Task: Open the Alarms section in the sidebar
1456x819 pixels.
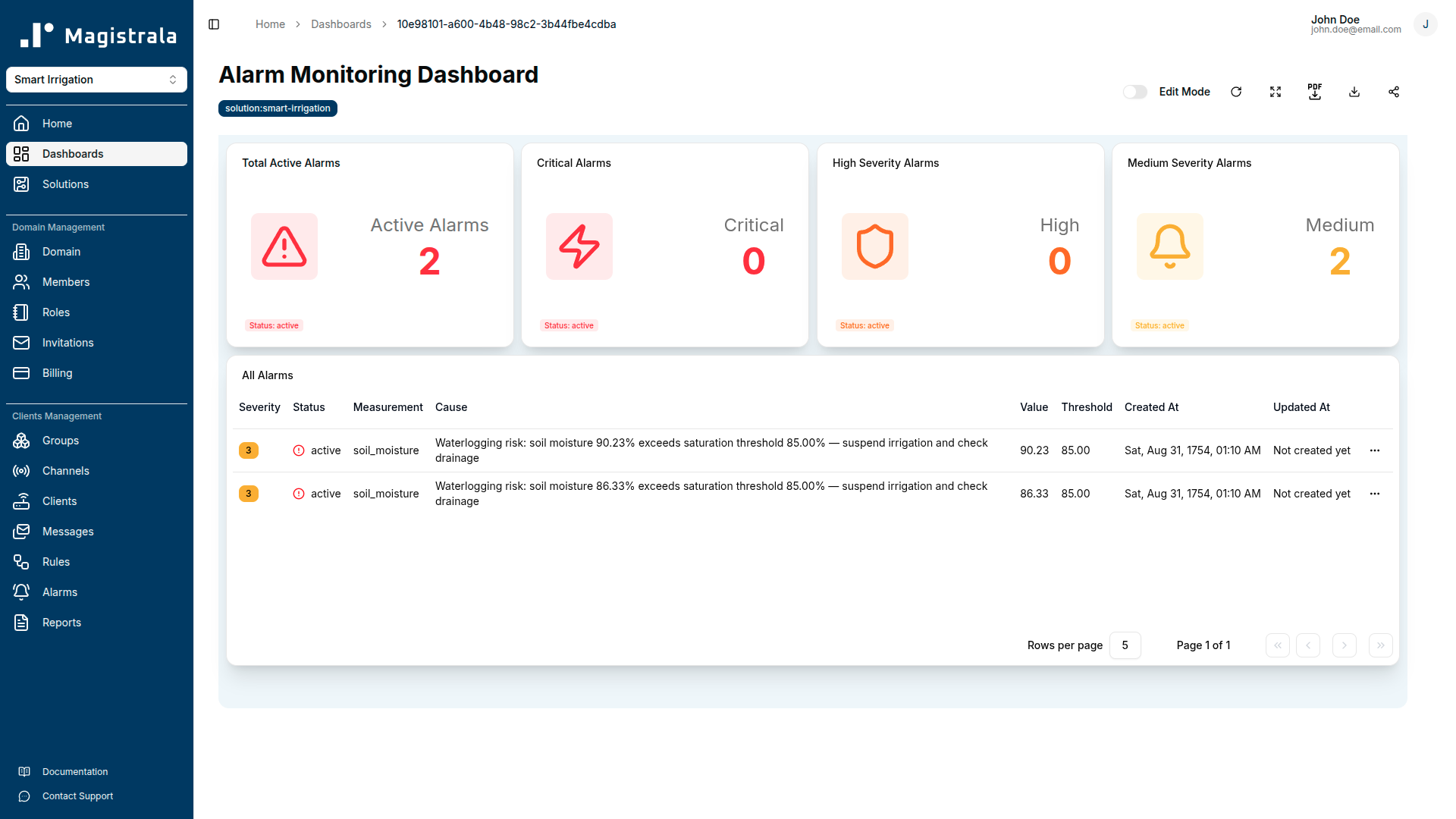Action: [x=59, y=591]
